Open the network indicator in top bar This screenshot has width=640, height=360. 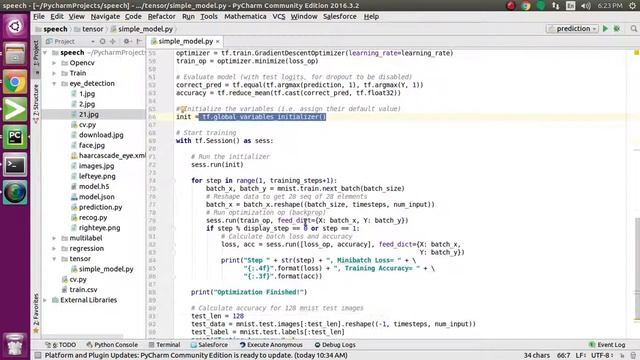pos(556,5)
